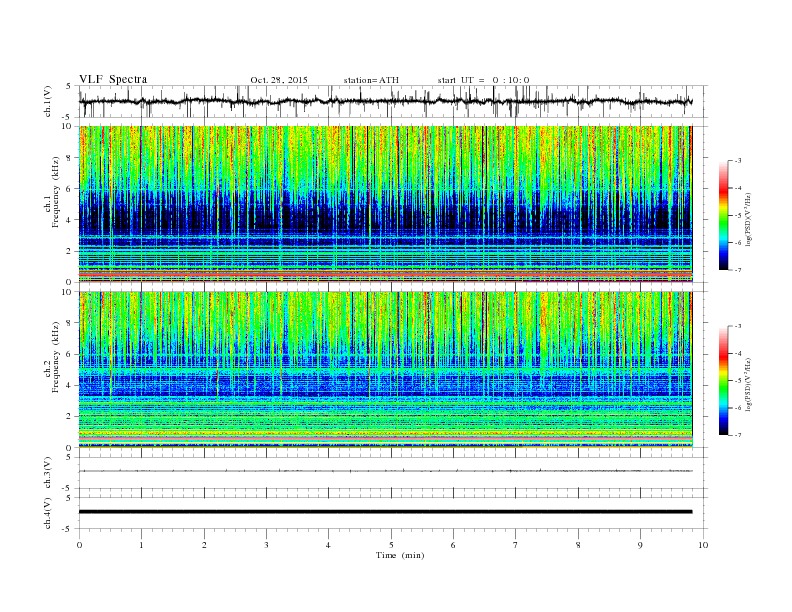This screenshot has width=792, height=612.
Task: Click inside the ch.1 frequency spectrogram panel
Action: [385, 204]
